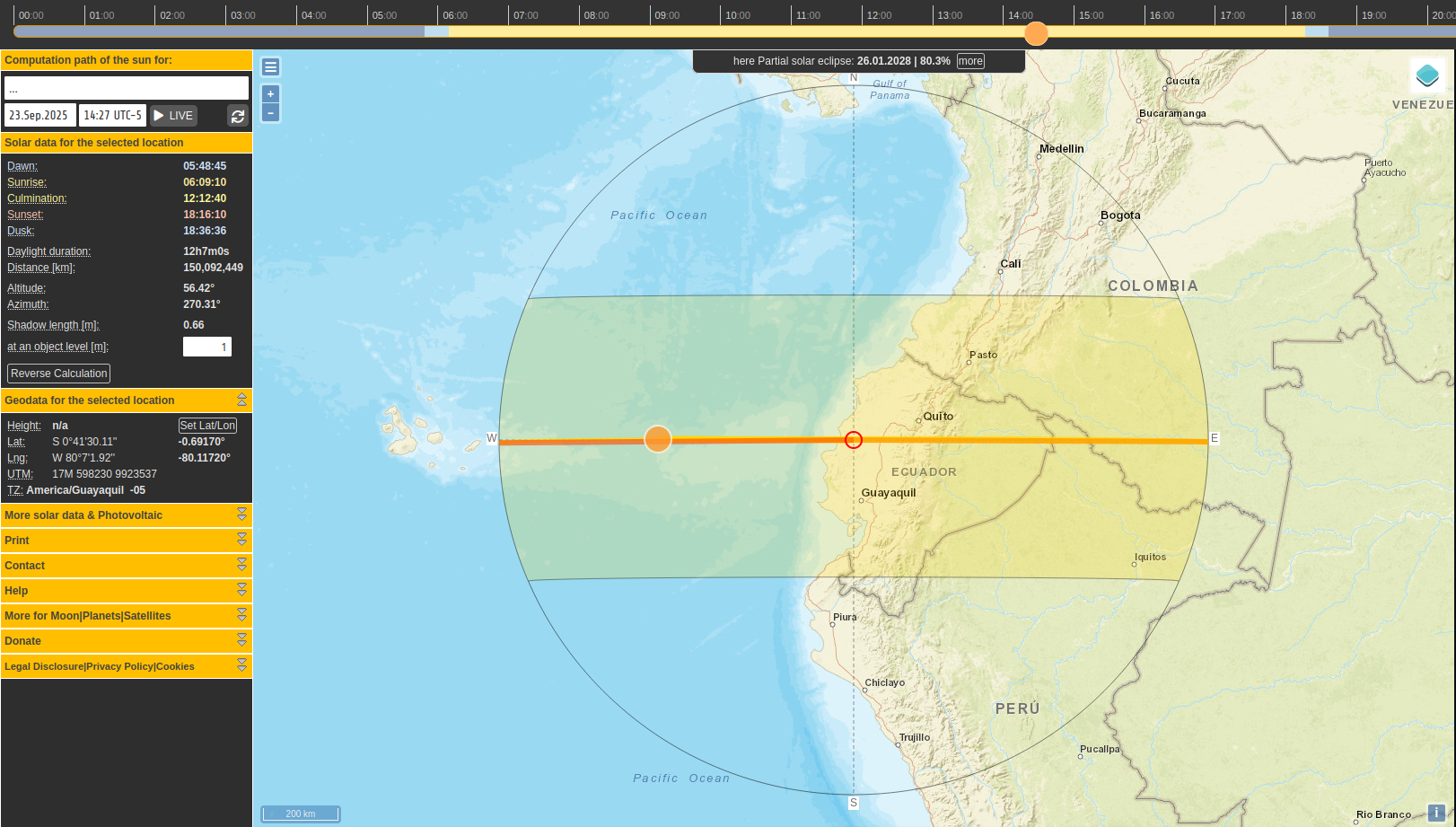
Task: Click the 200 km map scale bar
Action: point(301,814)
